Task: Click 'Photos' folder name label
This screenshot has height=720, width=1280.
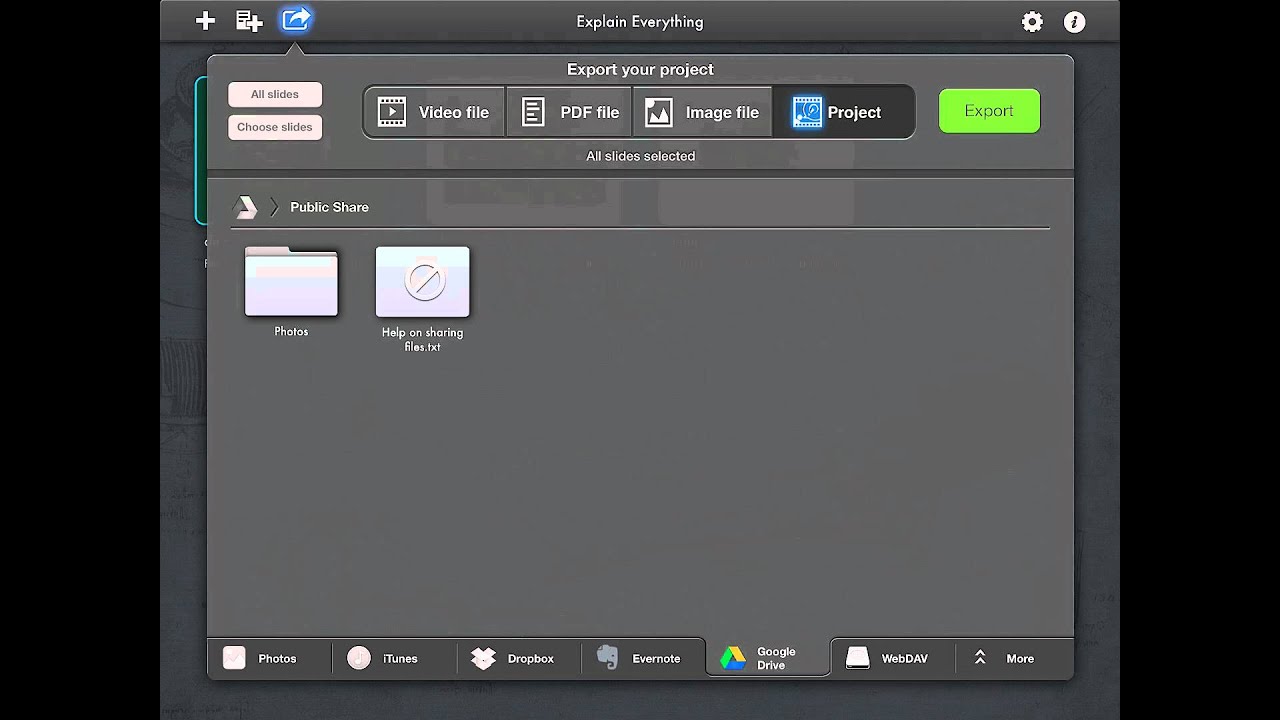Action: tap(291, 331)
